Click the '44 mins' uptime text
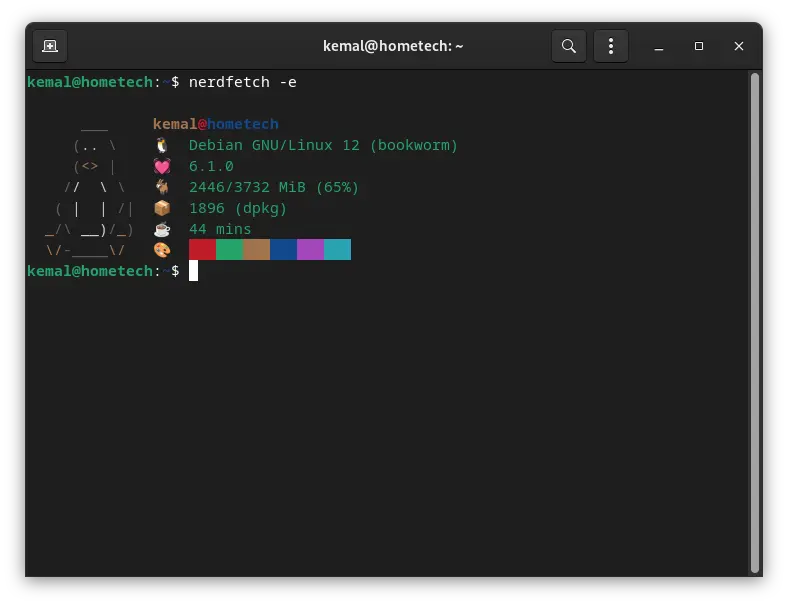Image resolution: width=788 pixels, height=605 pixels. [220, 229]
